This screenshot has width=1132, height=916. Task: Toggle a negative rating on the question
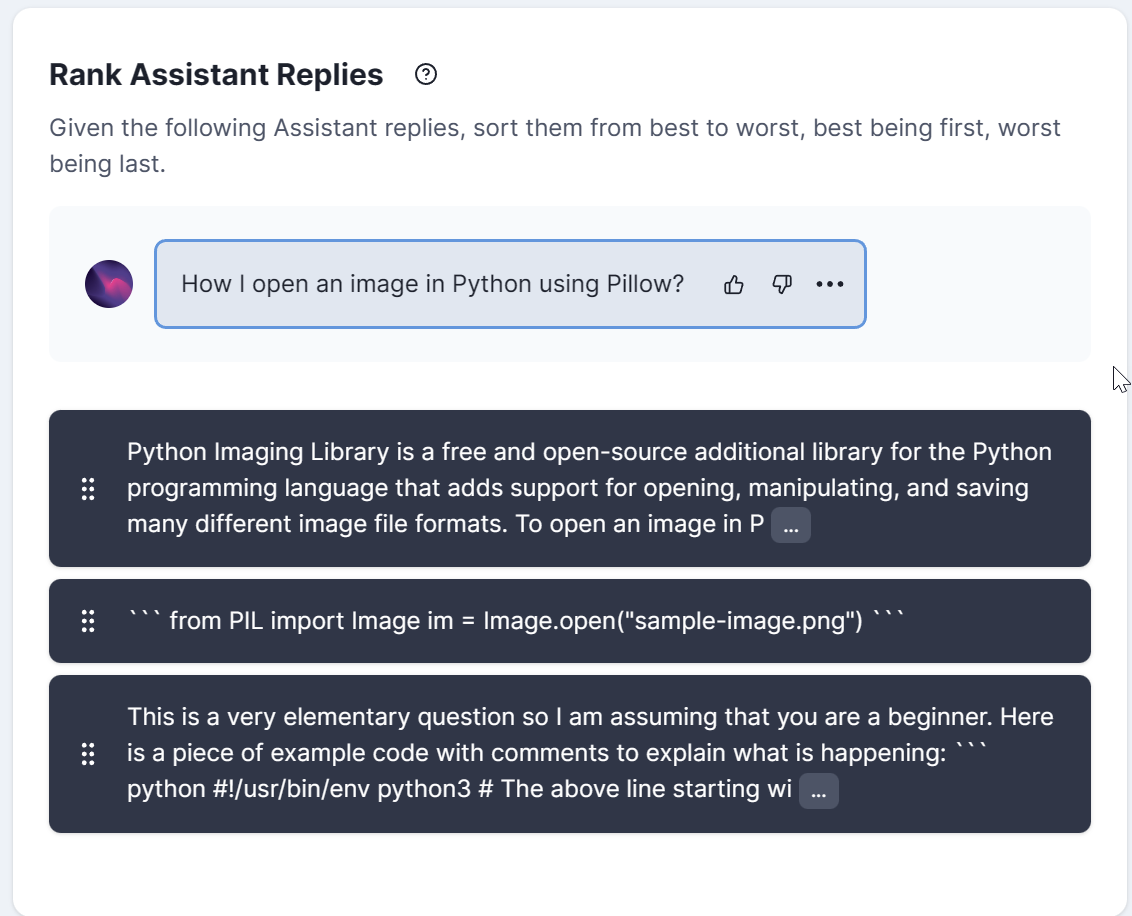click(x=781, y=284)
